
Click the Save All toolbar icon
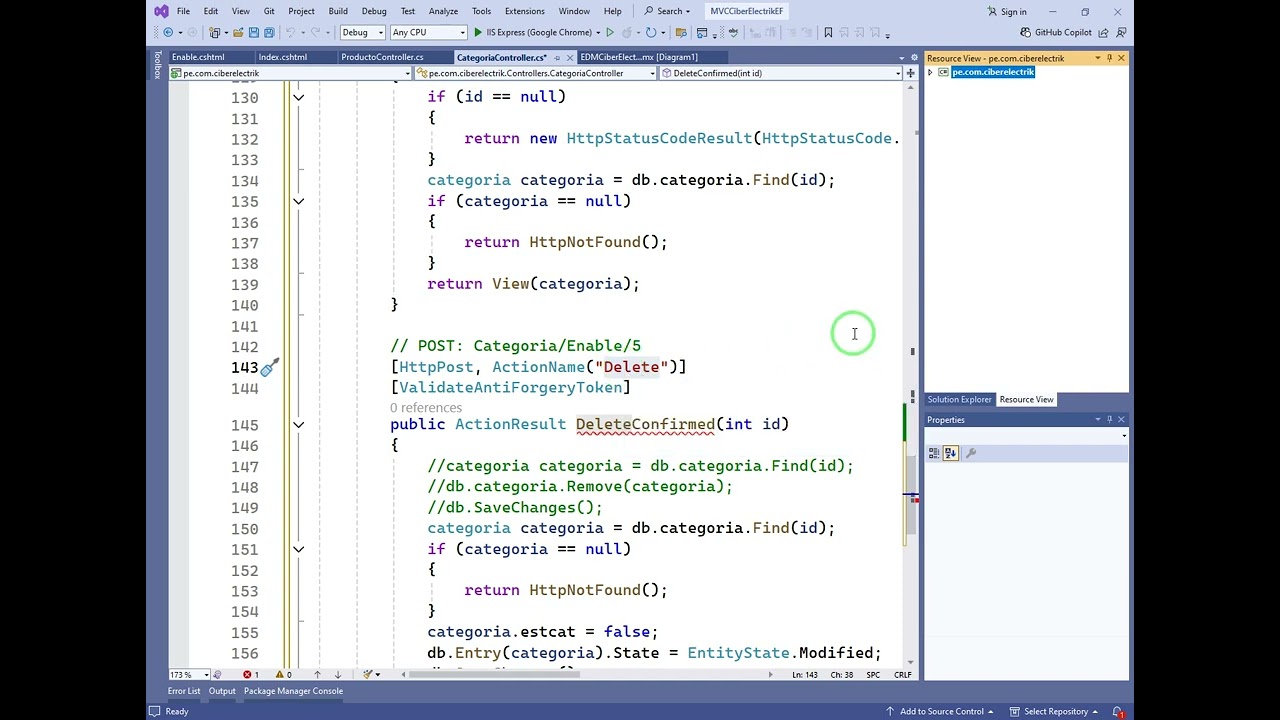(269, 32)
